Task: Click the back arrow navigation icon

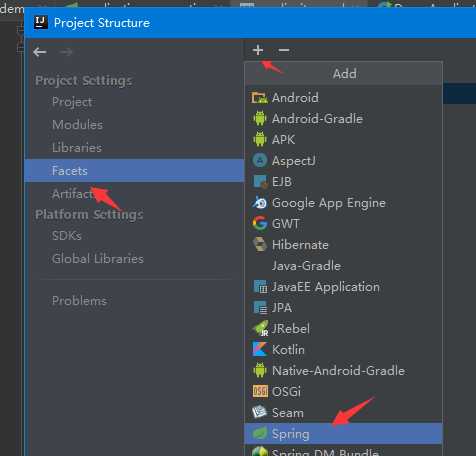Action: (x=40, y=52)
